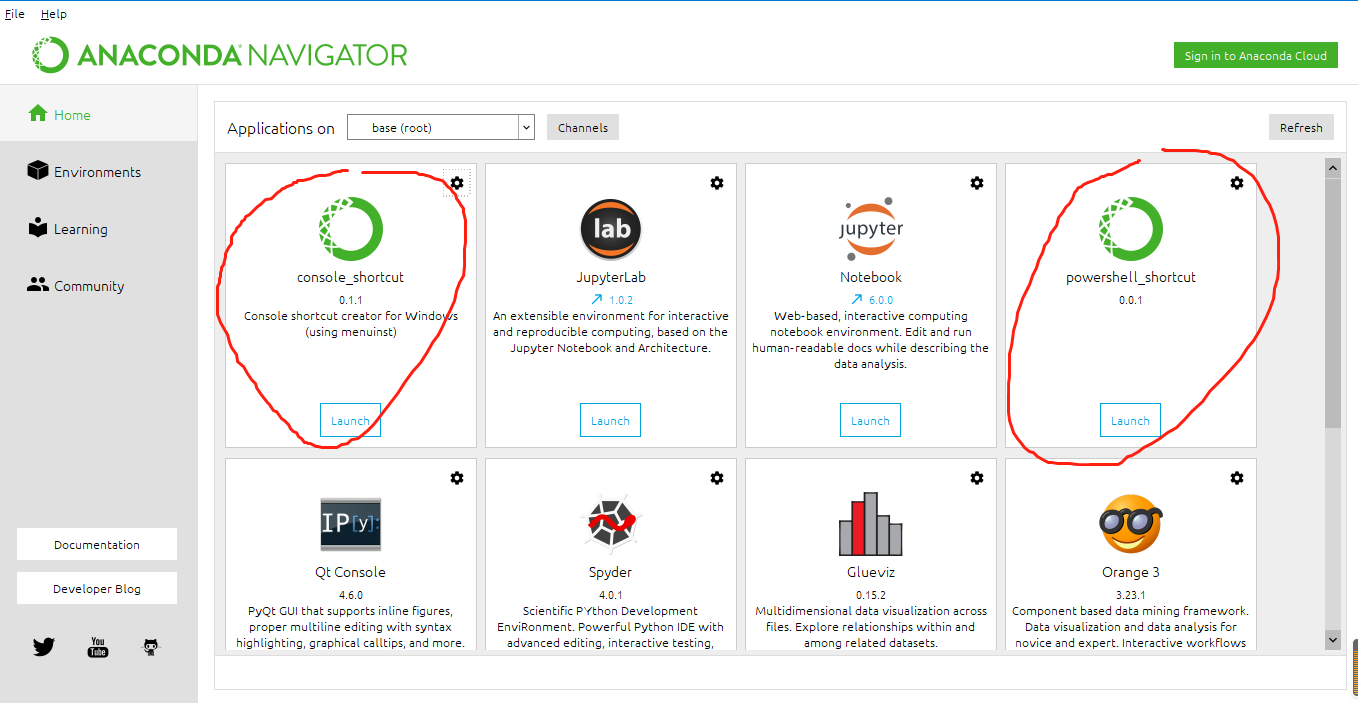1358x703 pixels.
Task: Switch to the Learning tab
Action: coord(99,228)
